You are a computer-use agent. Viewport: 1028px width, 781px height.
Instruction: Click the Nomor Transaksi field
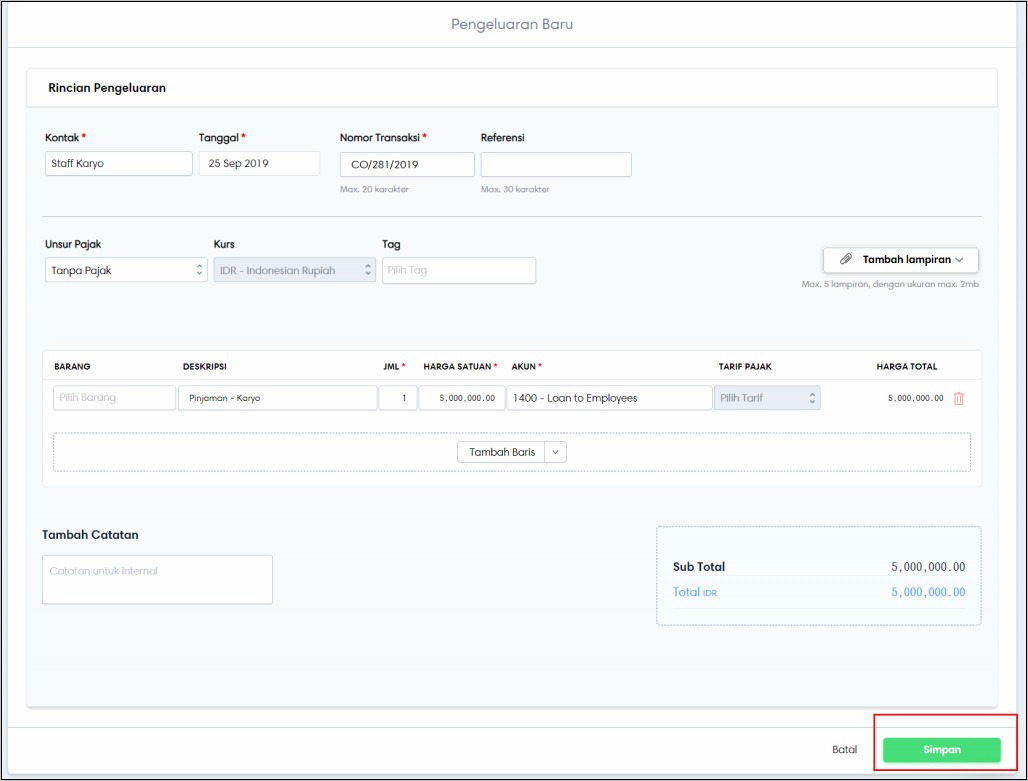tap(407, 165)
